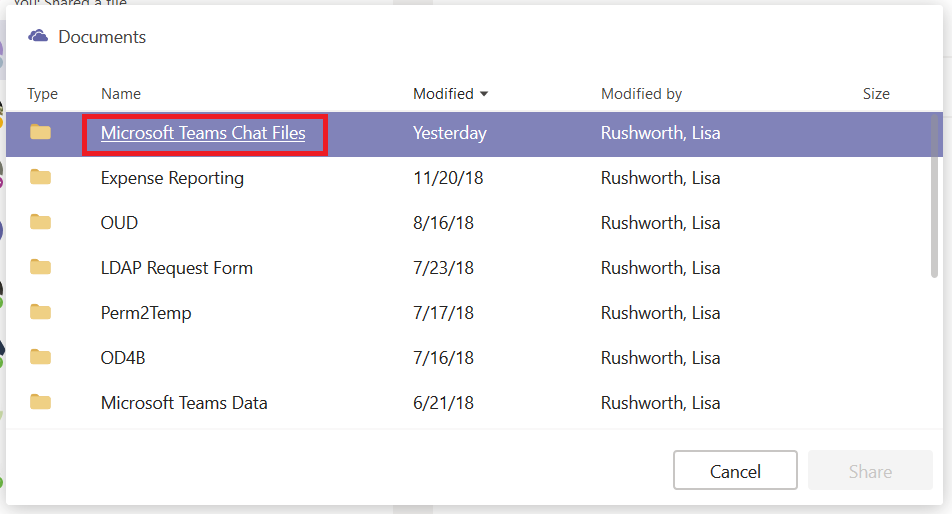Screen dimensions: 952x514
Task: Click the OneDrive cloud icon beside Documents
Action: pos(38,36)
